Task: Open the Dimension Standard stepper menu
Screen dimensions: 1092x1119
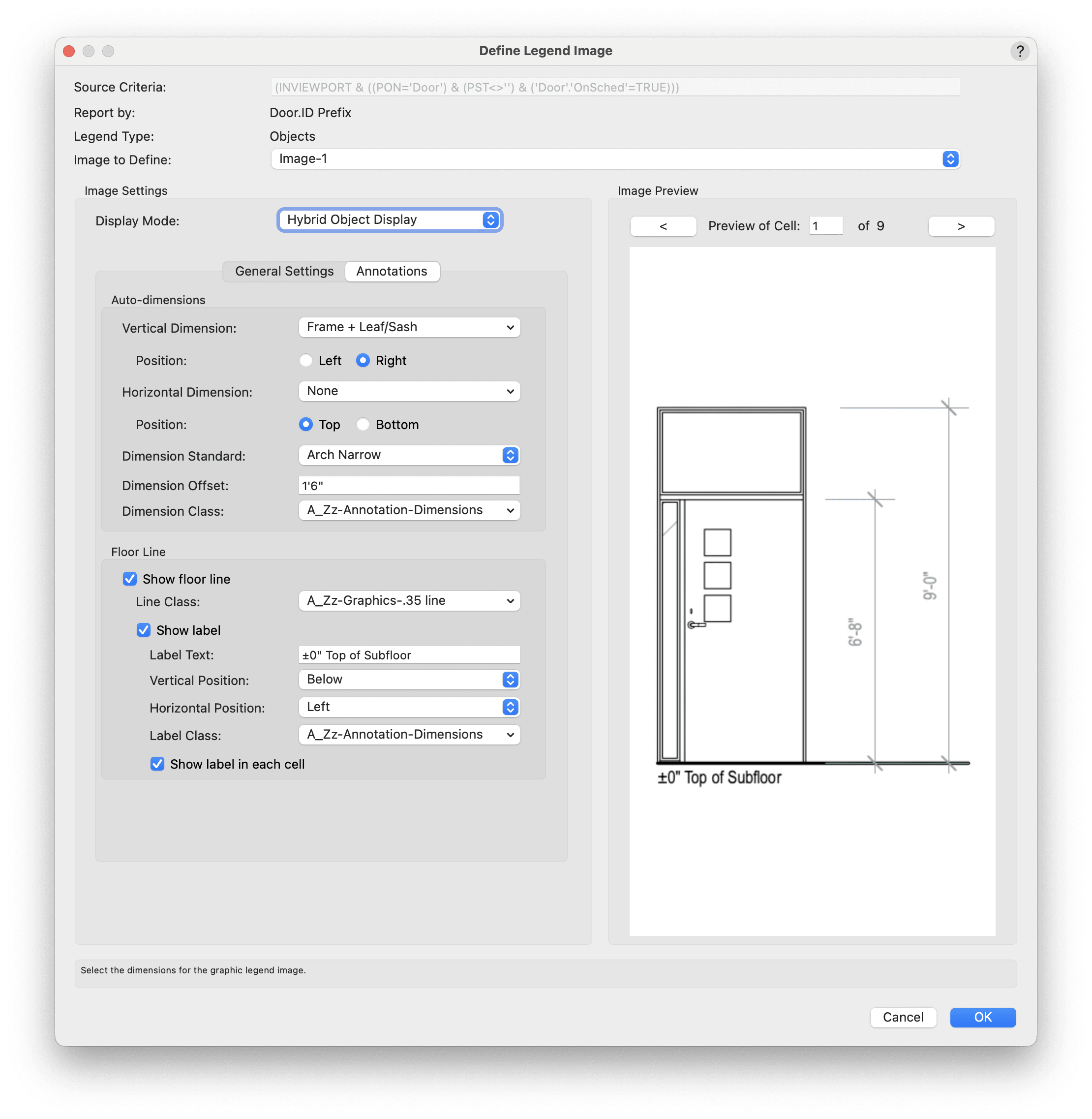Action: point(510,455)
